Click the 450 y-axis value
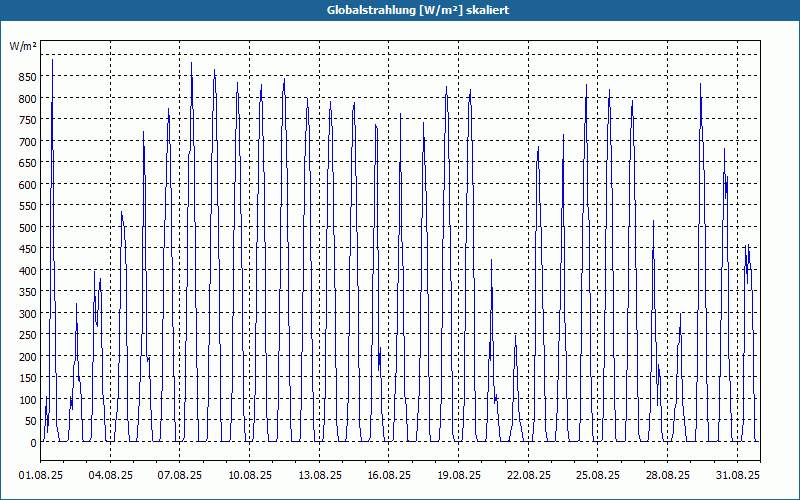The image size is (800, 500). click(27, 249)
